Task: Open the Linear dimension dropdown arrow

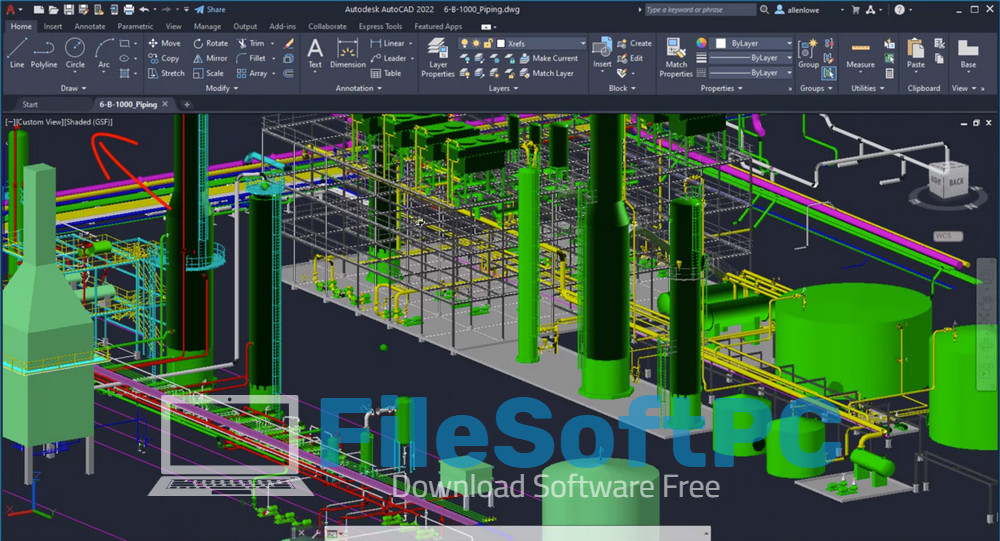Action: pyautogui.click(x=410, y=43)
